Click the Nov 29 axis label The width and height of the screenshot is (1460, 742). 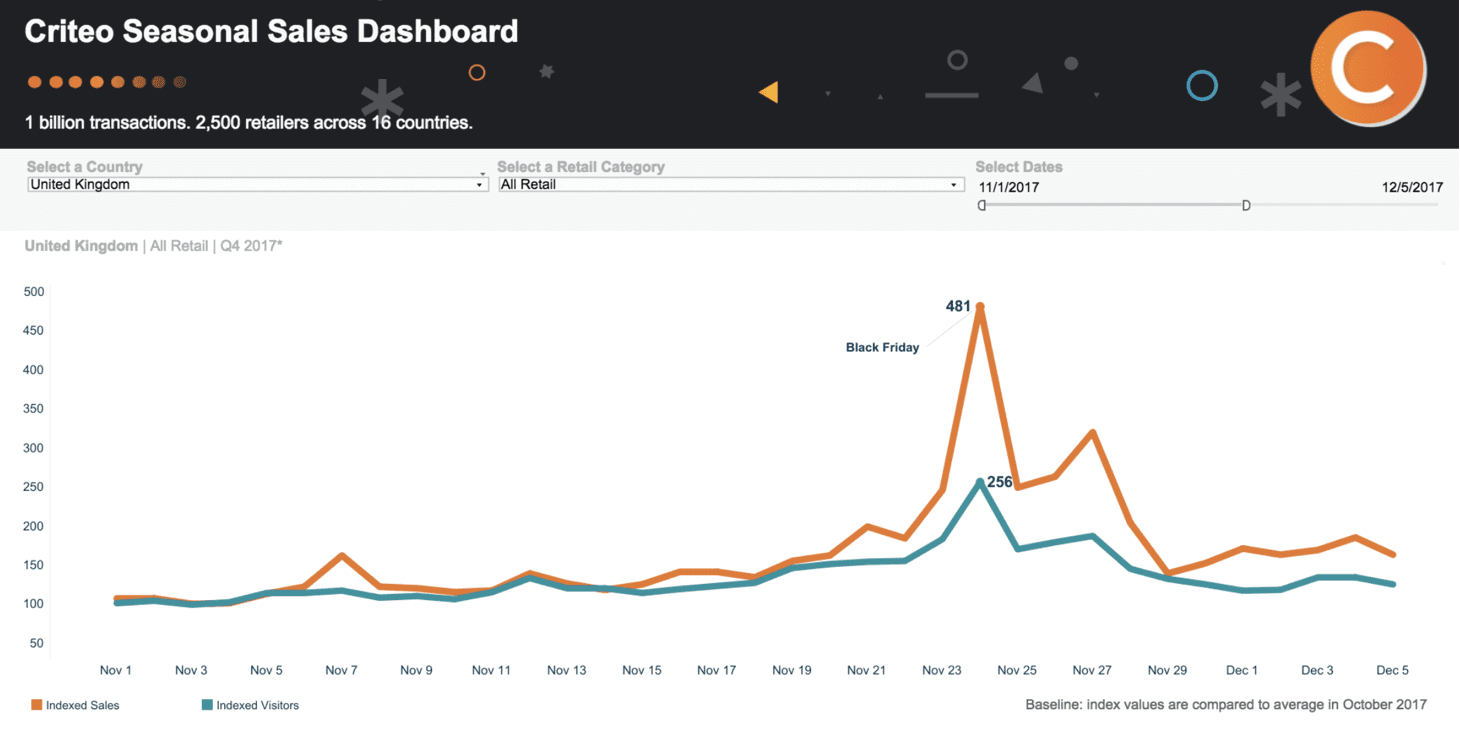point(1166,670)
